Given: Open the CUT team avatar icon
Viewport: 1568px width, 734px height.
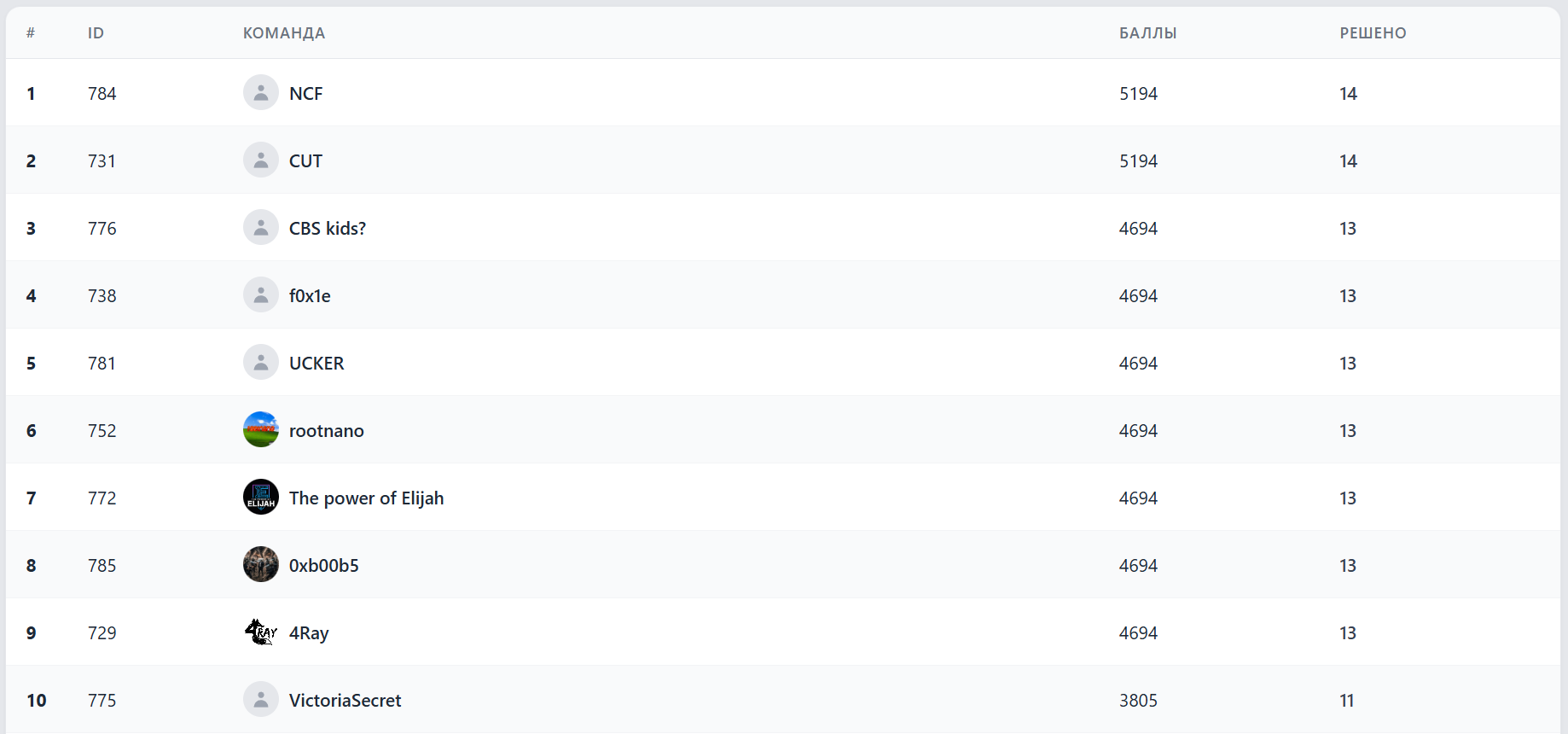Looking at the screenshot, I should click(261, 160).
